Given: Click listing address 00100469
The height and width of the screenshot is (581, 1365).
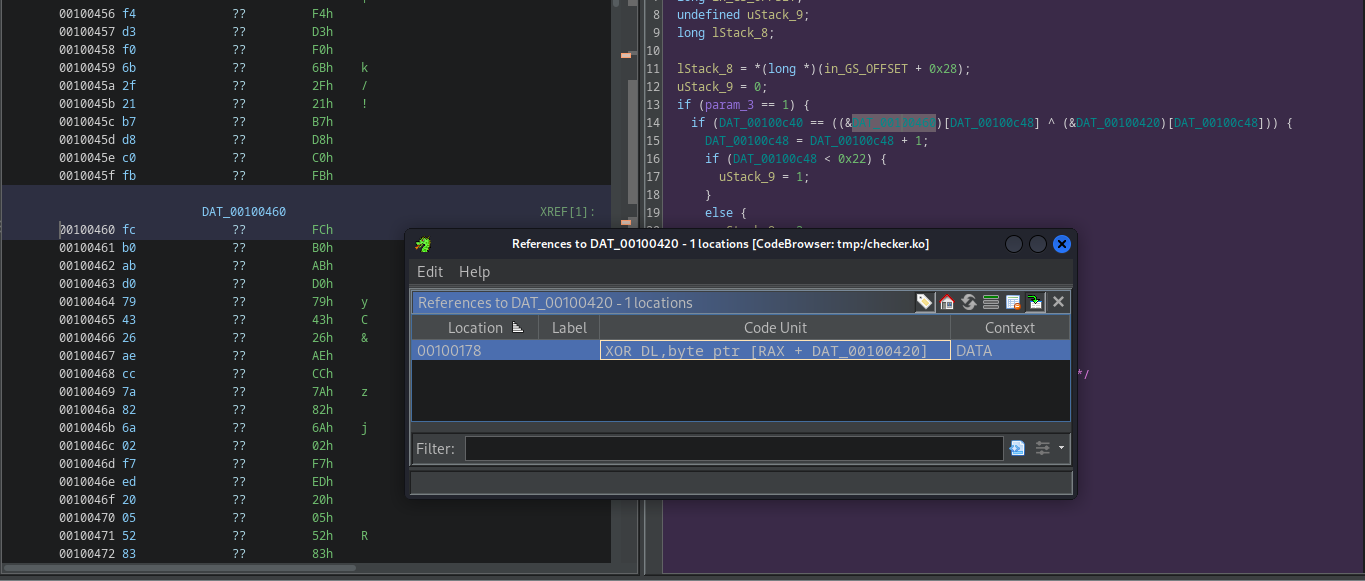Looking at the screenshot, I should click(x=88, y=392).
